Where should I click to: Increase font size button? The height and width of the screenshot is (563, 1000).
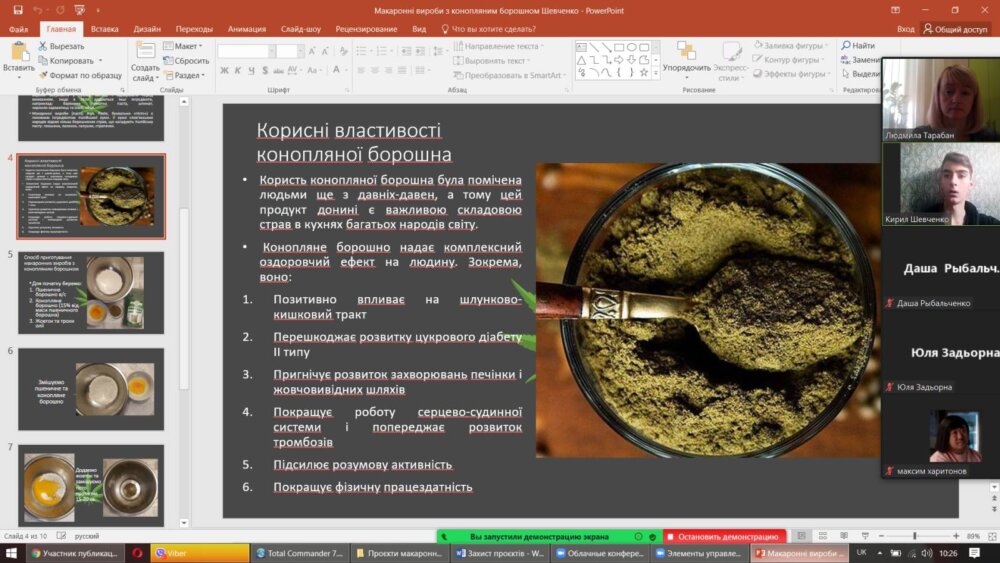pos(311,51)
